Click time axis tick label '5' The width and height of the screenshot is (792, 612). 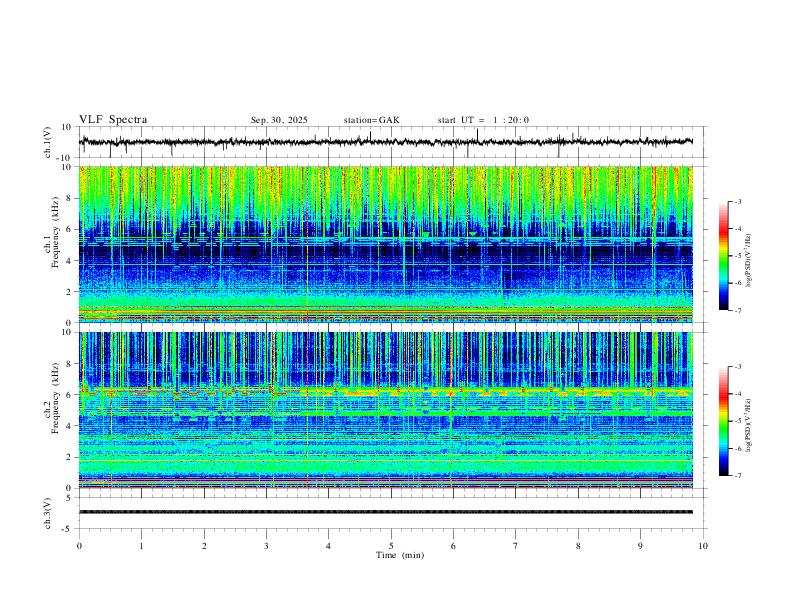tap(391, 546)
